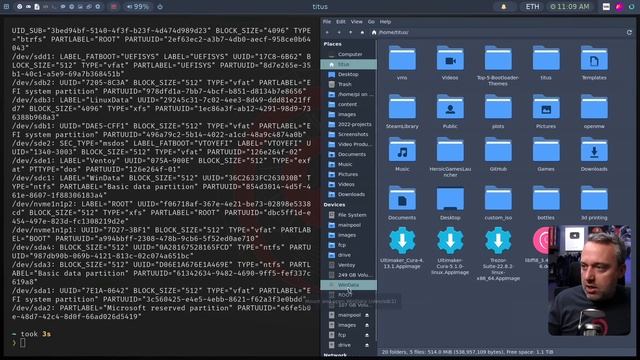Click the 11:09 AM clock
This screenshot has width=640, height=360.
[569, 7]
